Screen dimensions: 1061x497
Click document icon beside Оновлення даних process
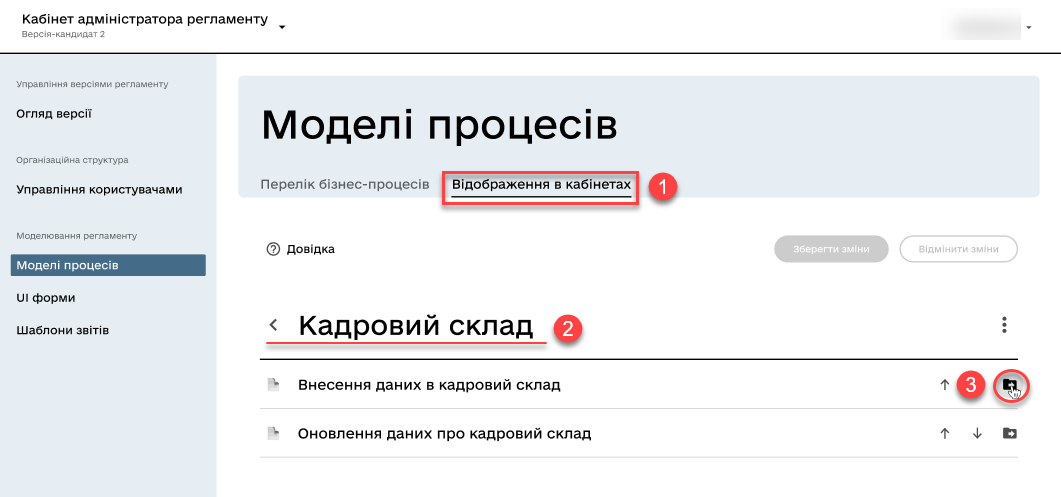pos(272,434)
